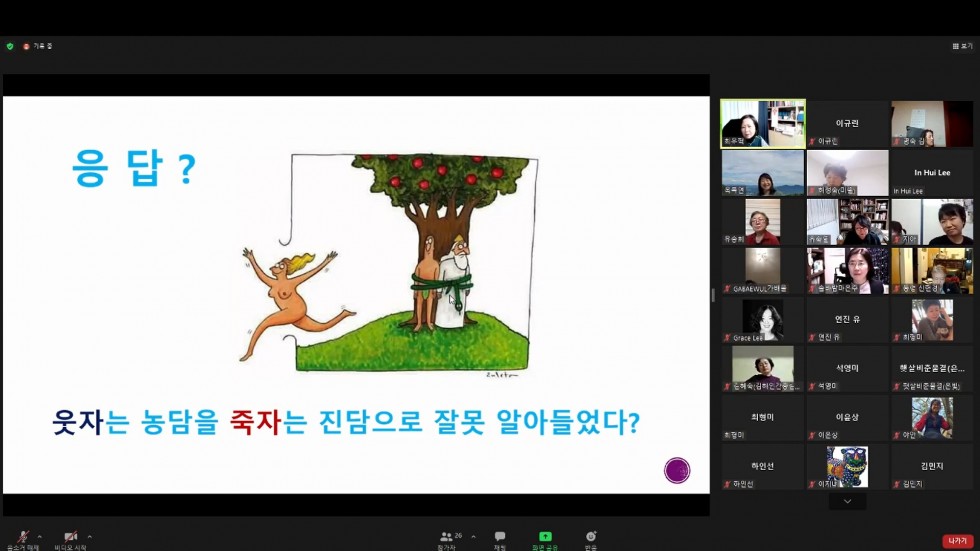The image size is (980, 551).
Task: Select the Grace Lee video thumbnail
Action: [x=763, y=320]
